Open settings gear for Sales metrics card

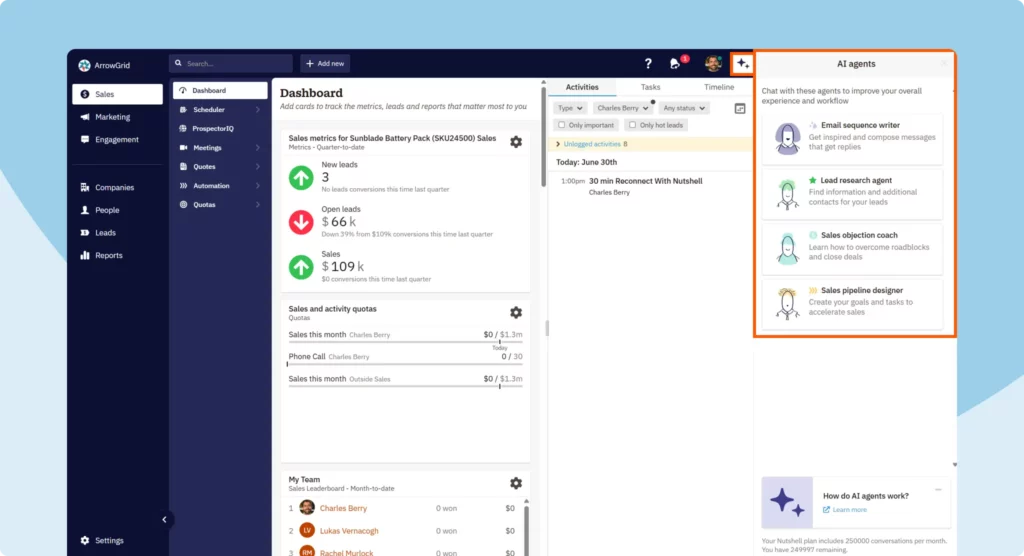[516, 142]
